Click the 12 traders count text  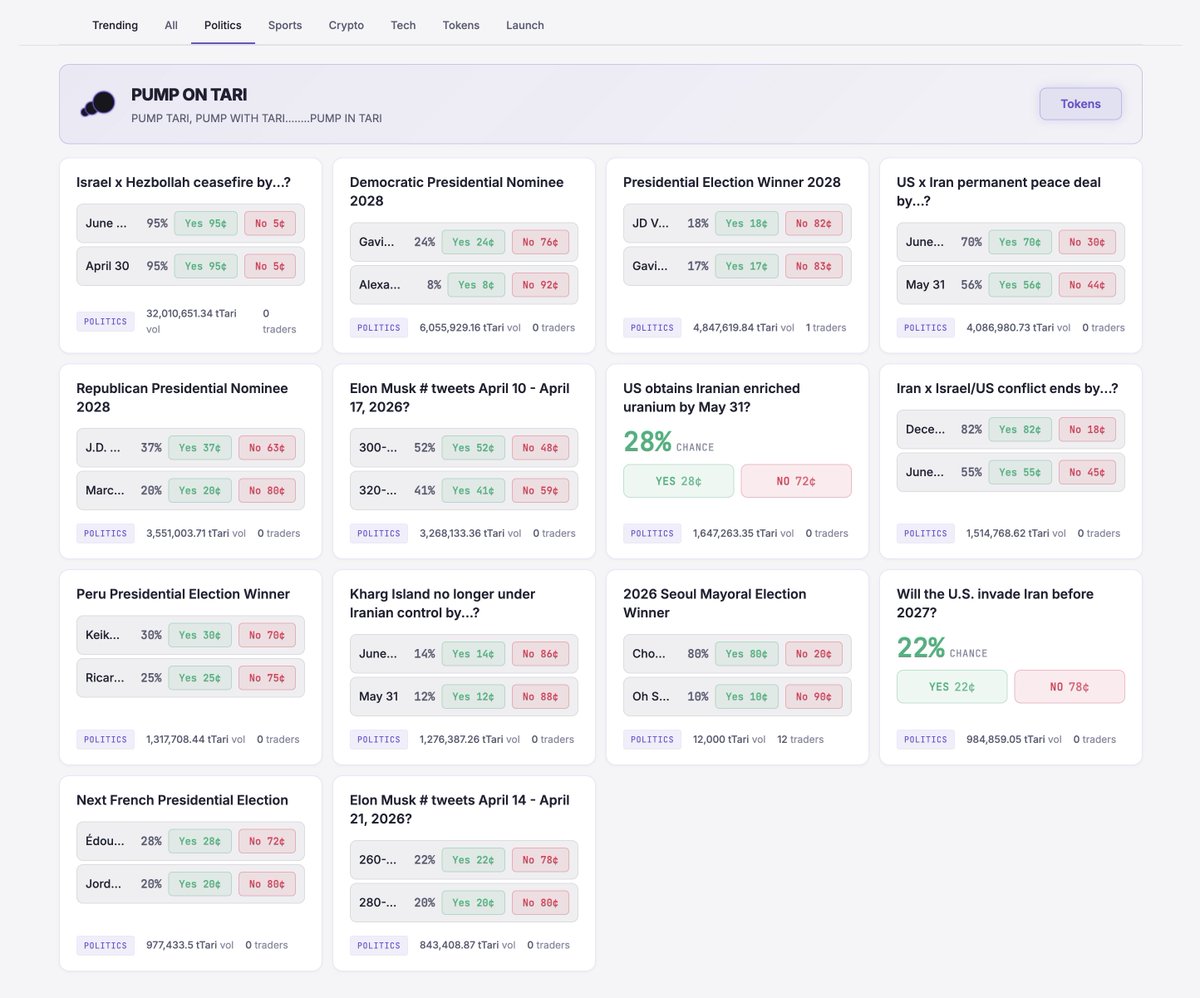pos(800,740)
